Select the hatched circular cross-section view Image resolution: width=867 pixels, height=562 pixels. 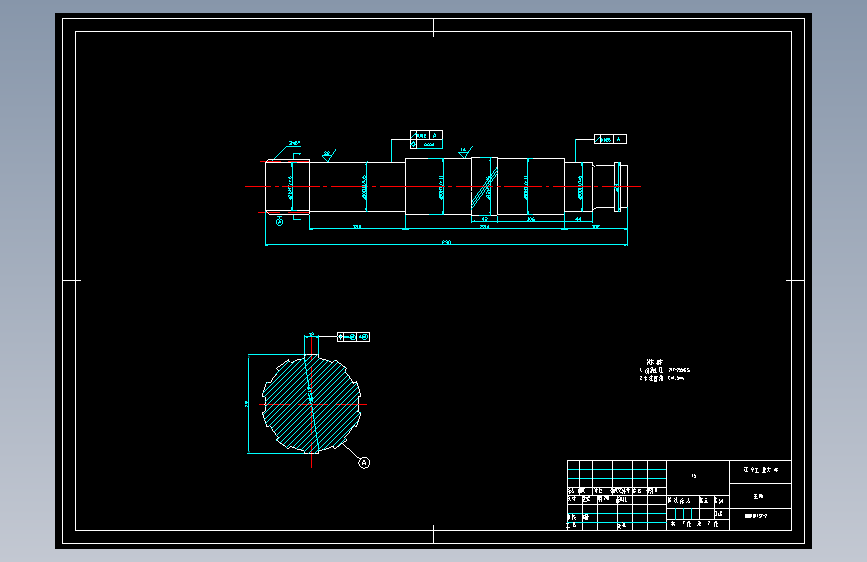(311, 404)
